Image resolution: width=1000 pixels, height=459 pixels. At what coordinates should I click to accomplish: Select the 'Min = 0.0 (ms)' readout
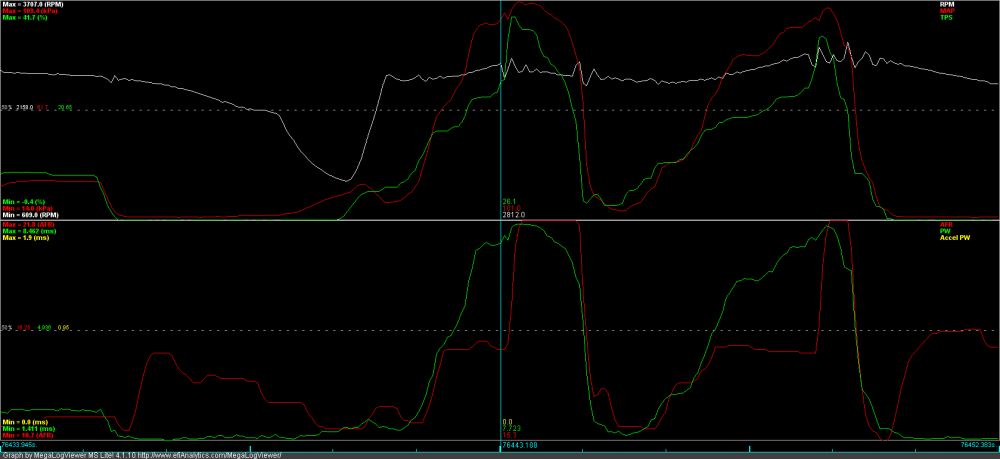pos(24,421)
